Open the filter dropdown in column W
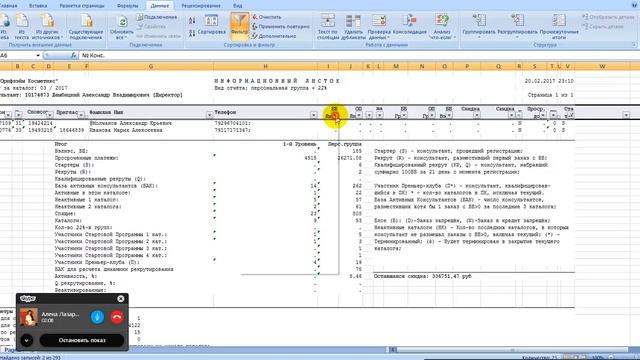640x360 pixels. pyautogui.click(x=626, y=116)
